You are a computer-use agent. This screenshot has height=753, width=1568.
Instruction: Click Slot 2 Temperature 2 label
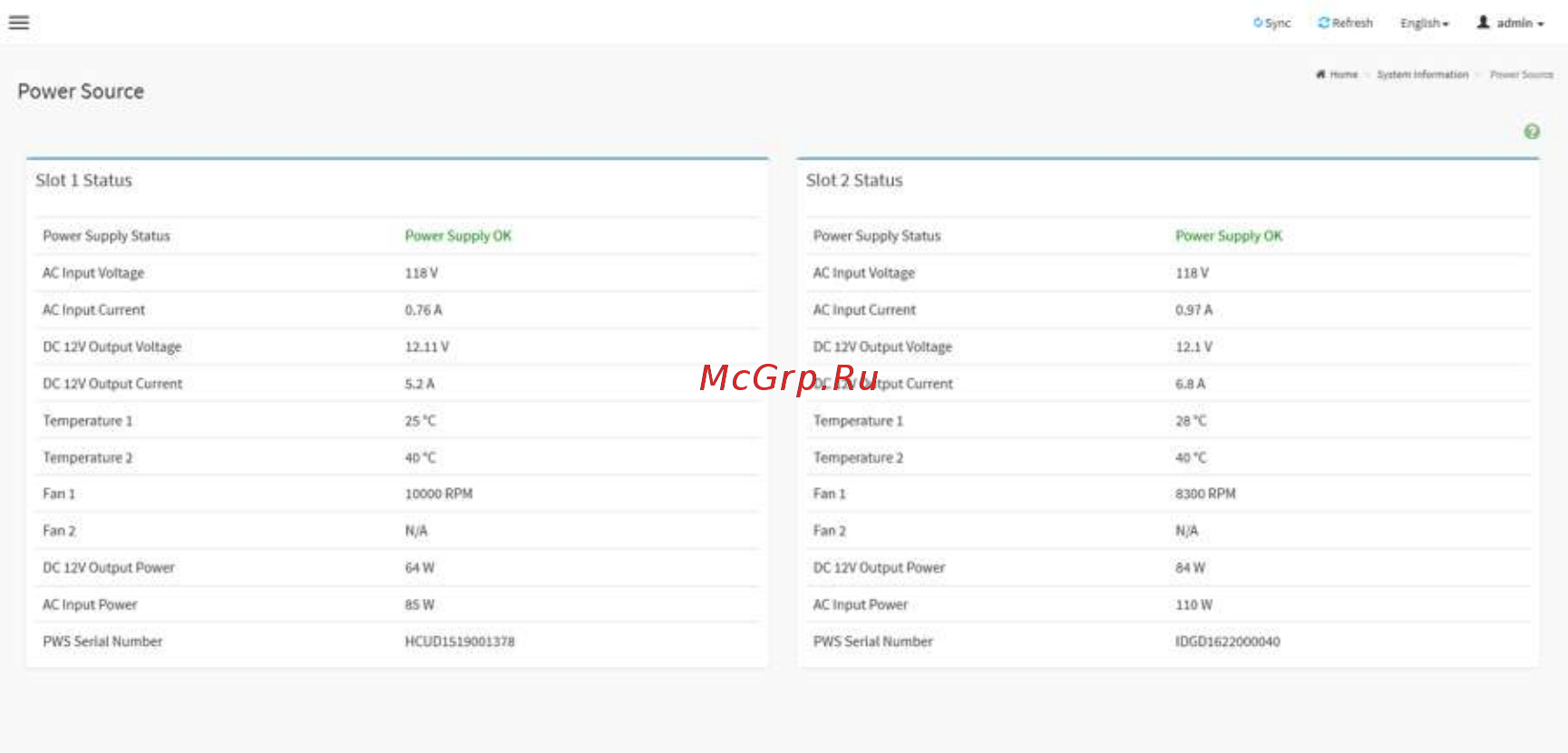click(858, 458)
